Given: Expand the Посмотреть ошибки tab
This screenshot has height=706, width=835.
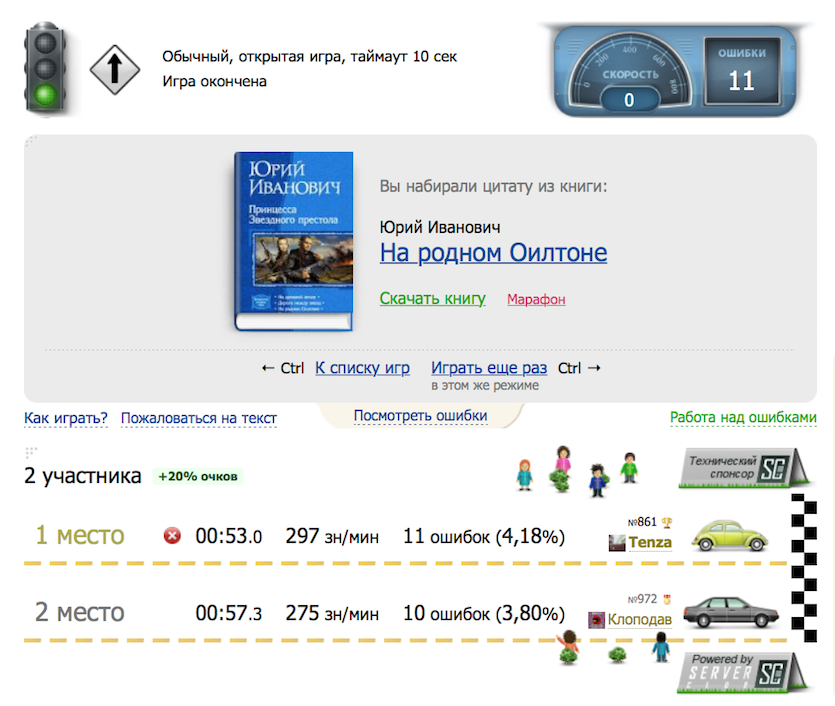Looking at the screenshot, I should (420, 415).
